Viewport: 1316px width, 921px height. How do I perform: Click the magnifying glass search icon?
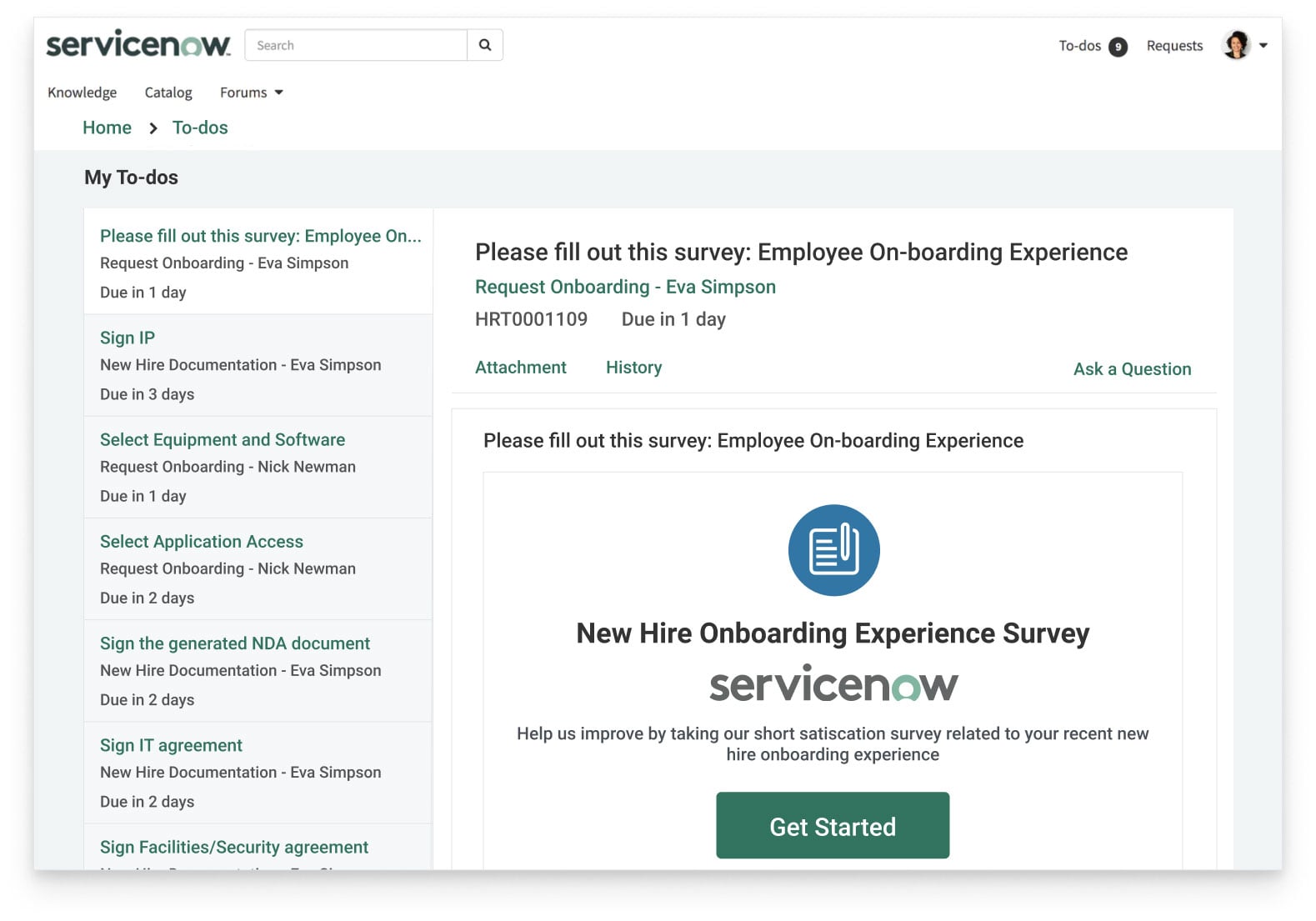[485, 45]
